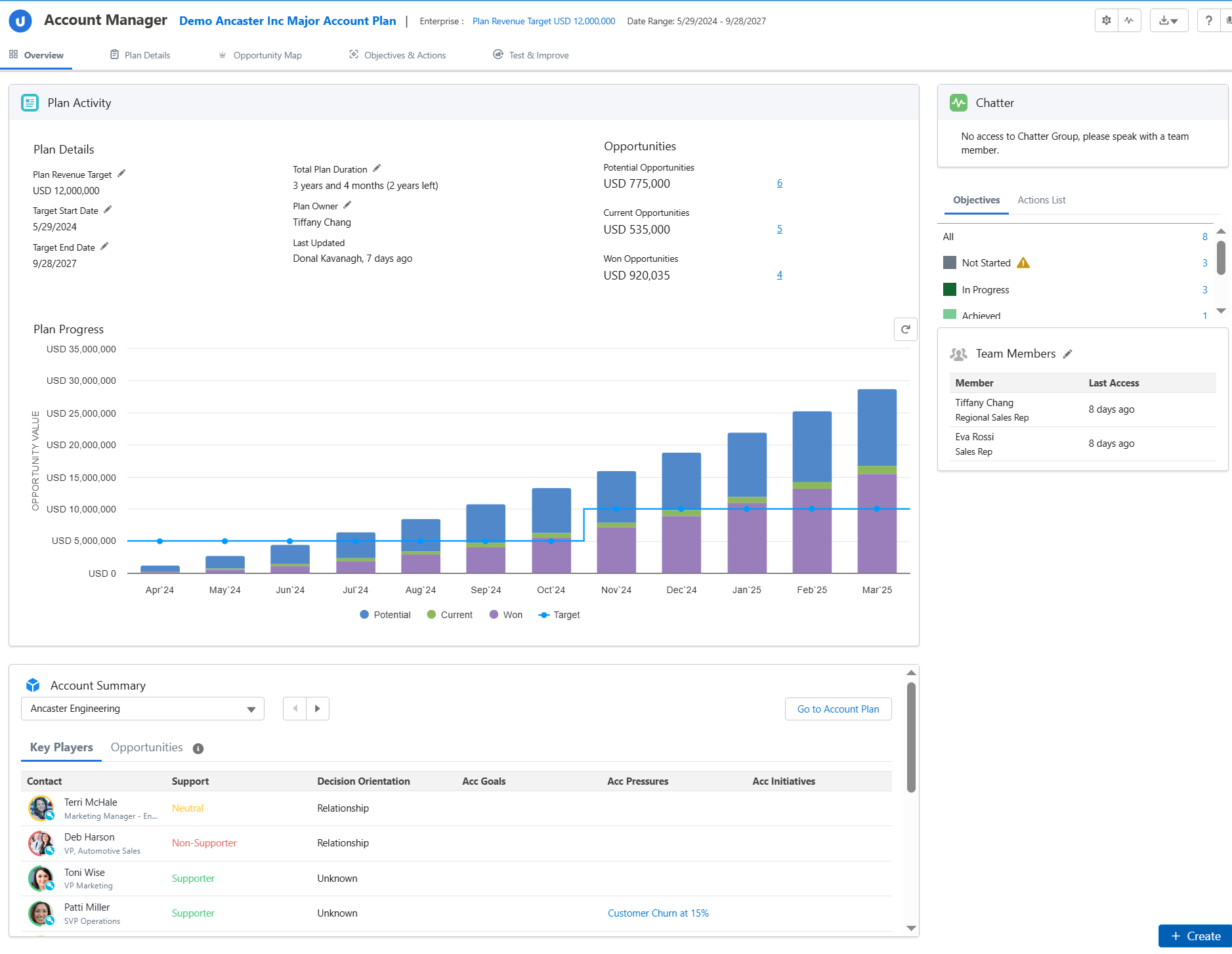
Task: Edit Target End Date pencil icon
Action: (x=104, y=247)
